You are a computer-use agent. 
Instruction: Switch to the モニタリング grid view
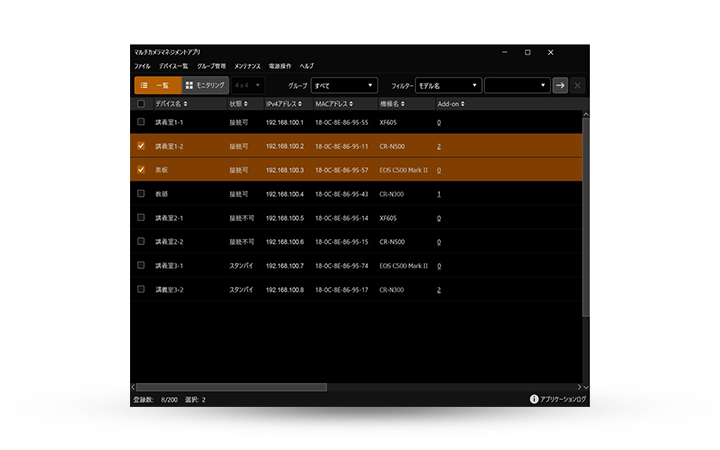(205, 86)
